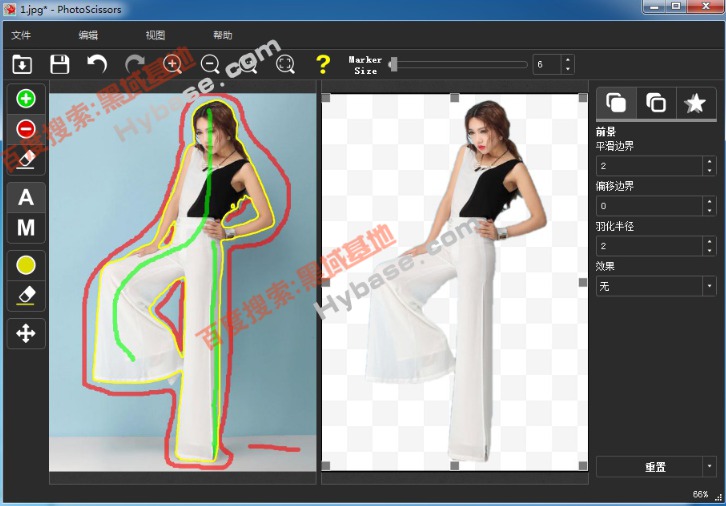726x506 pixels.
Task: Activate the move/pan tool
Action: pyautogui.click(x=26, y=333)
